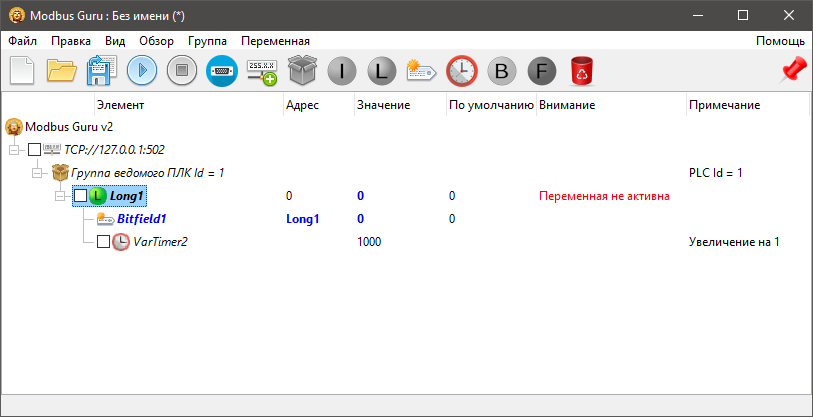Start polling with the blue play button
813x417 pixels.
pyautogui.click(x=142, y=71)
